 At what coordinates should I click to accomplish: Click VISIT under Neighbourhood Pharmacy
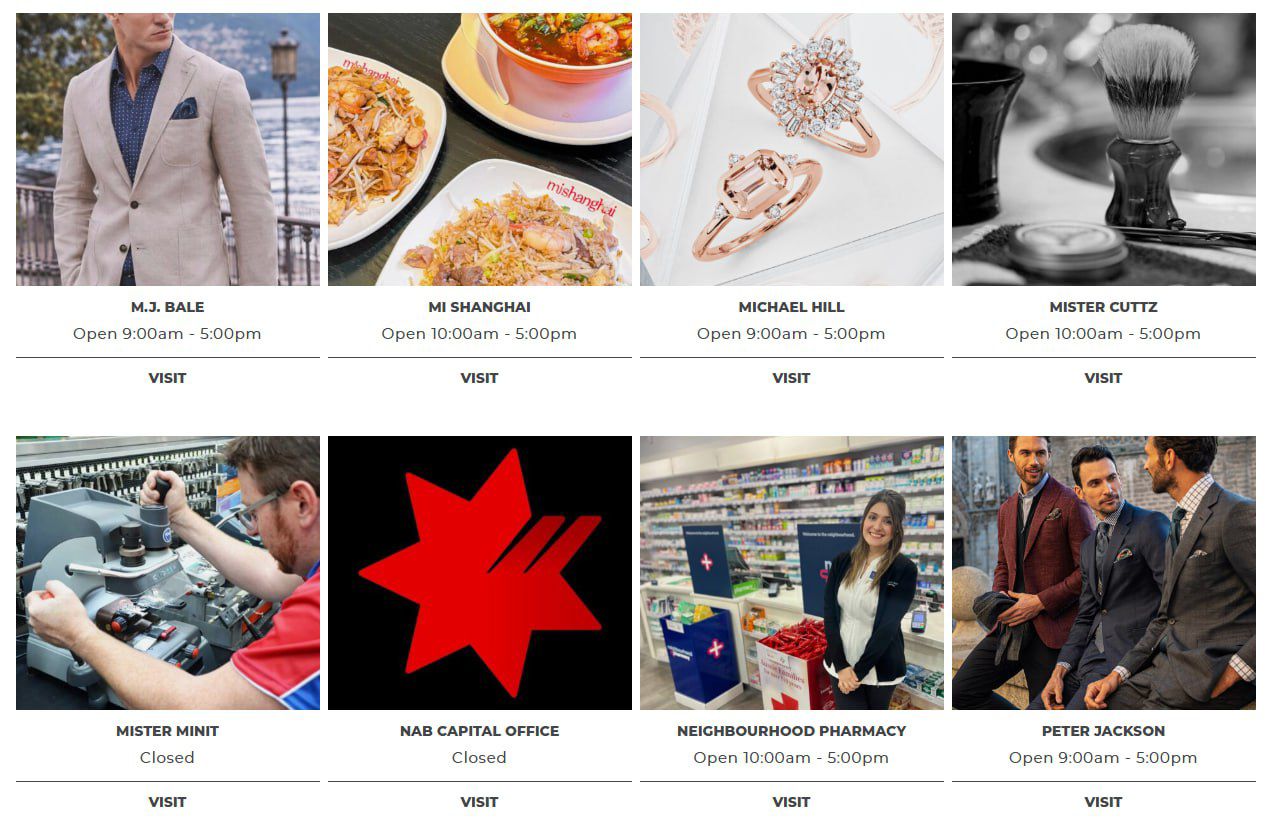tap(792, 802)
